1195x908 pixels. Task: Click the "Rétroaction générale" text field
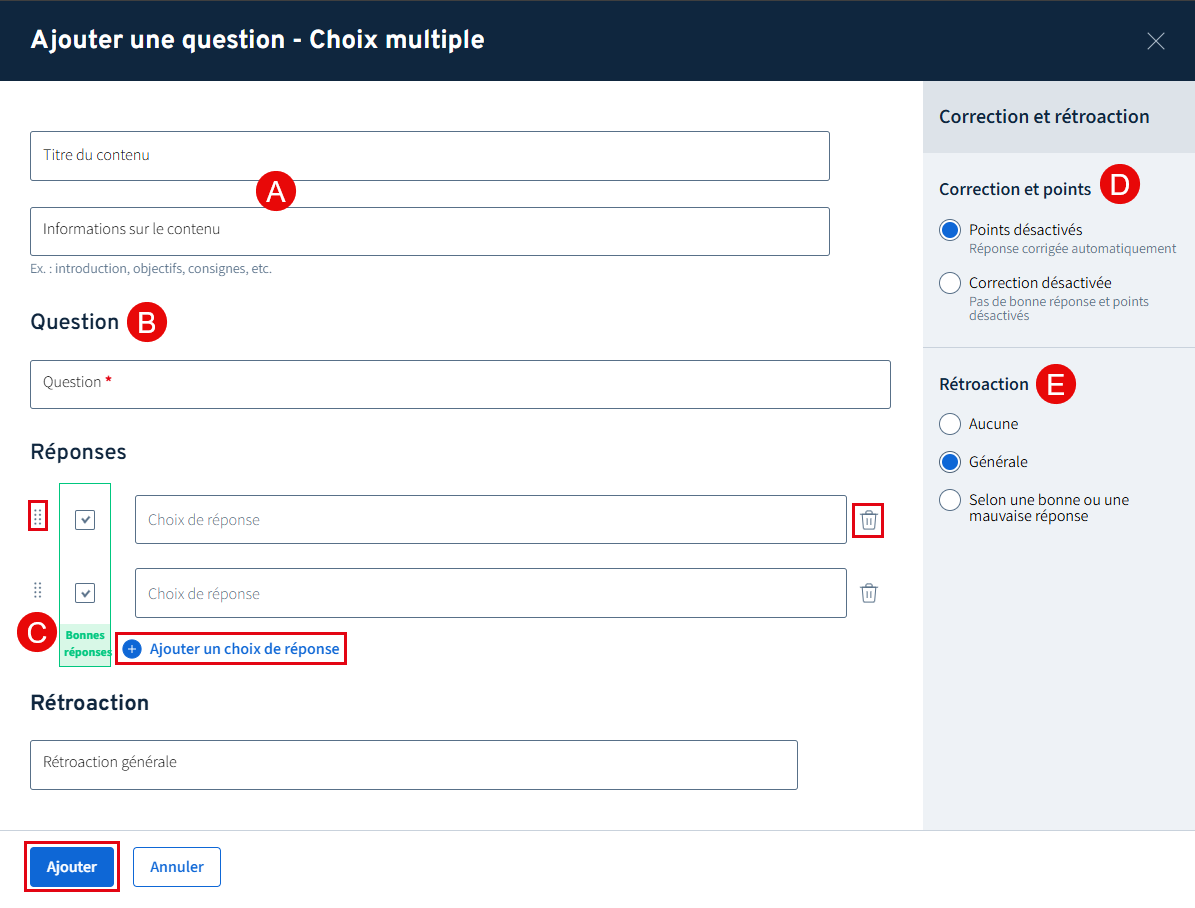tap(414, 765)
